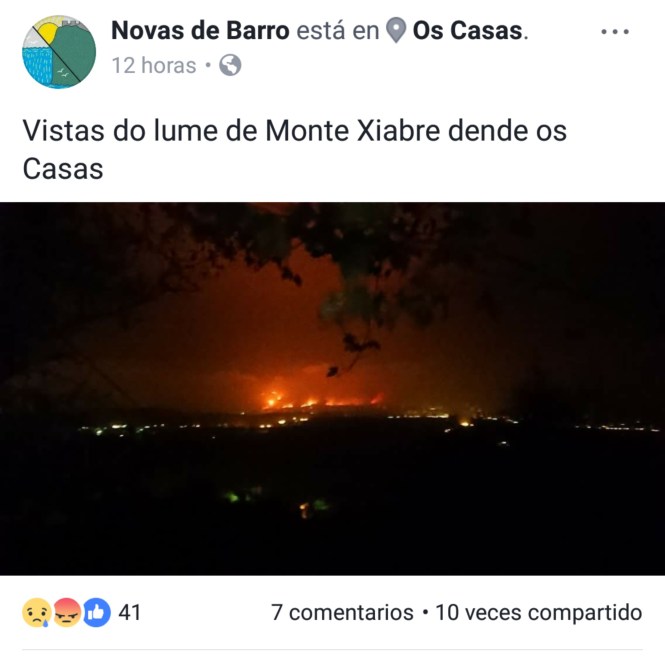This screenshot has width=665, height=667.
Task: Click the word Casas in the caption
Action: pos(63,169)
